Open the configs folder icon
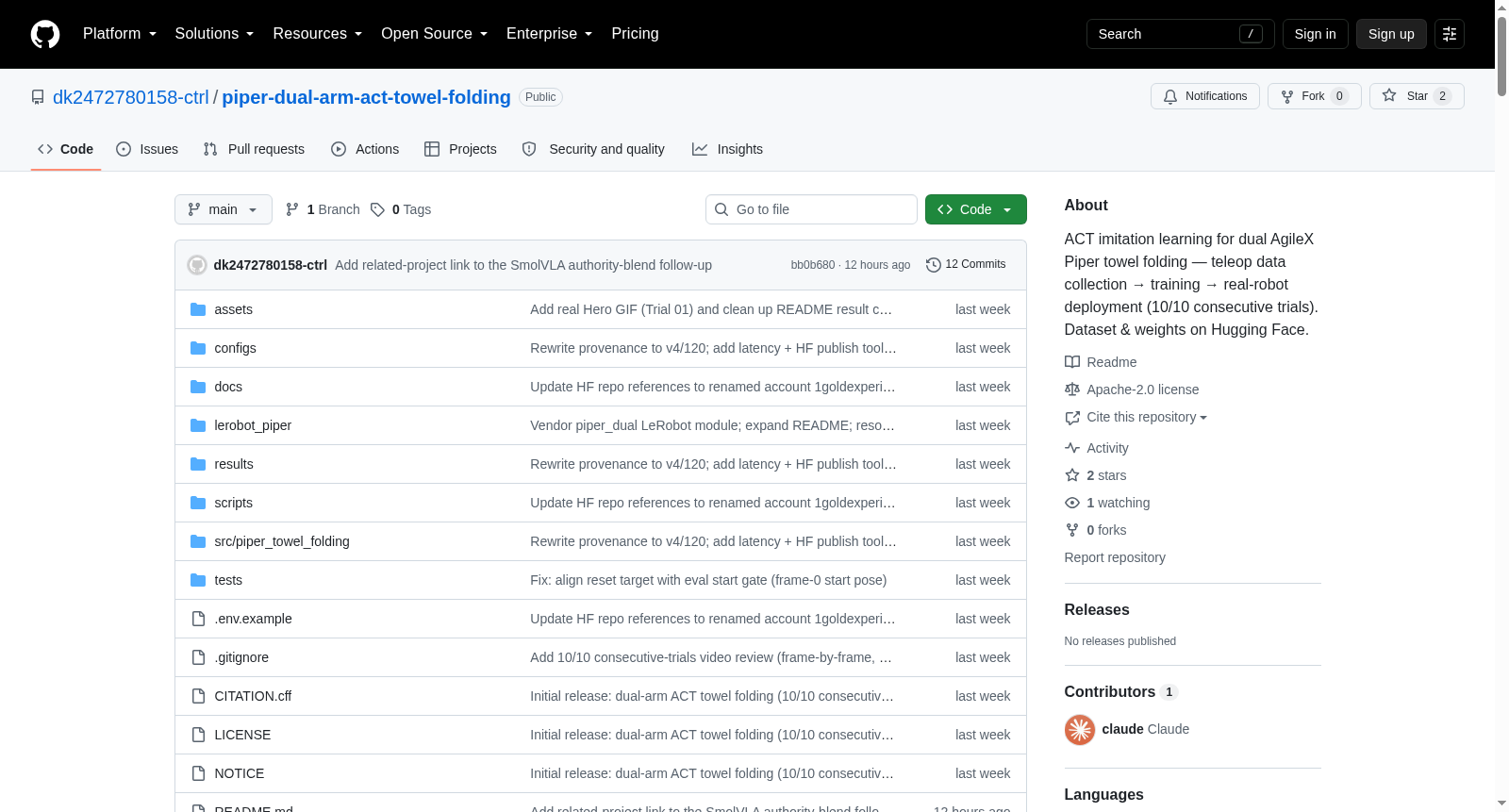This screenshot has height=812, width=1509. pyautogui.click(x=198, y=348)
